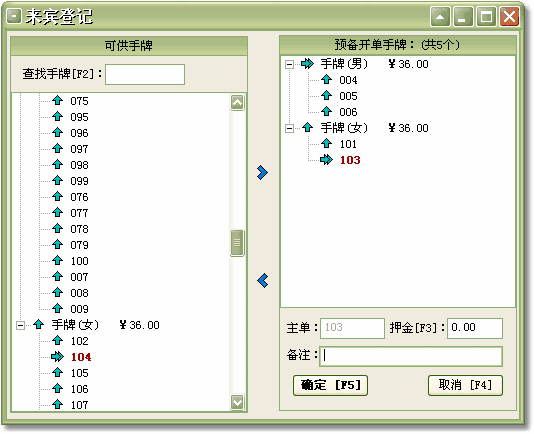Click the 备注 remarks input field

pyautogui.click(x=411, y=356)
